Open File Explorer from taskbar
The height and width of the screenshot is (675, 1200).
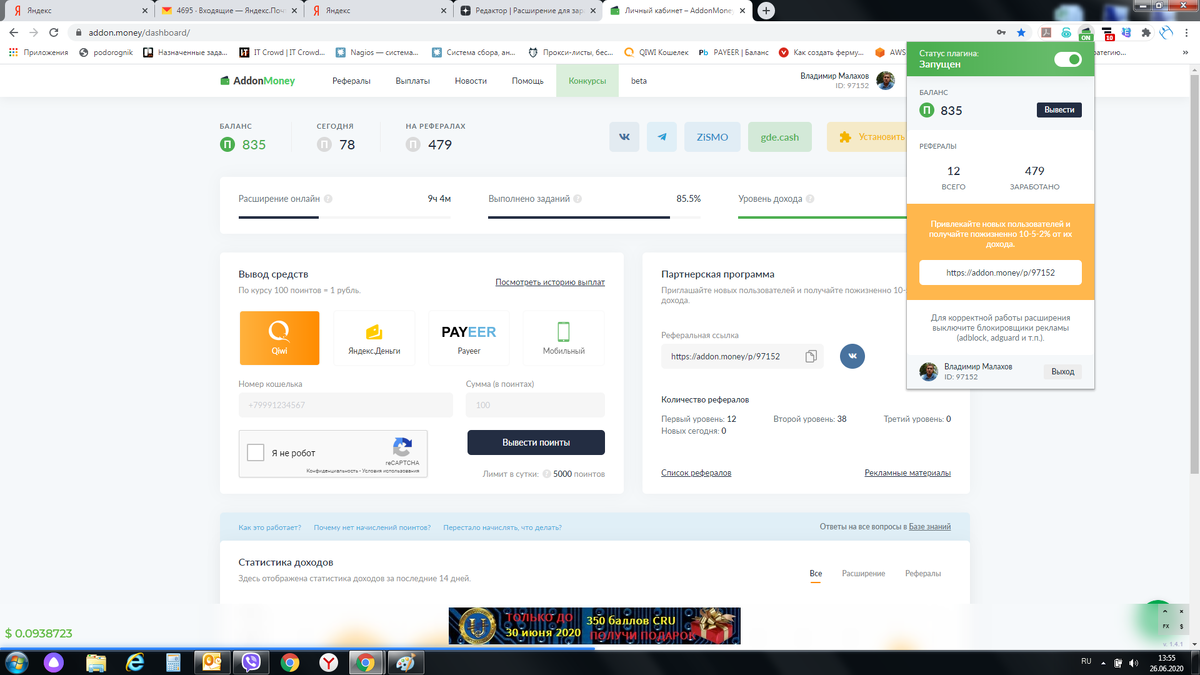[96, 662]
